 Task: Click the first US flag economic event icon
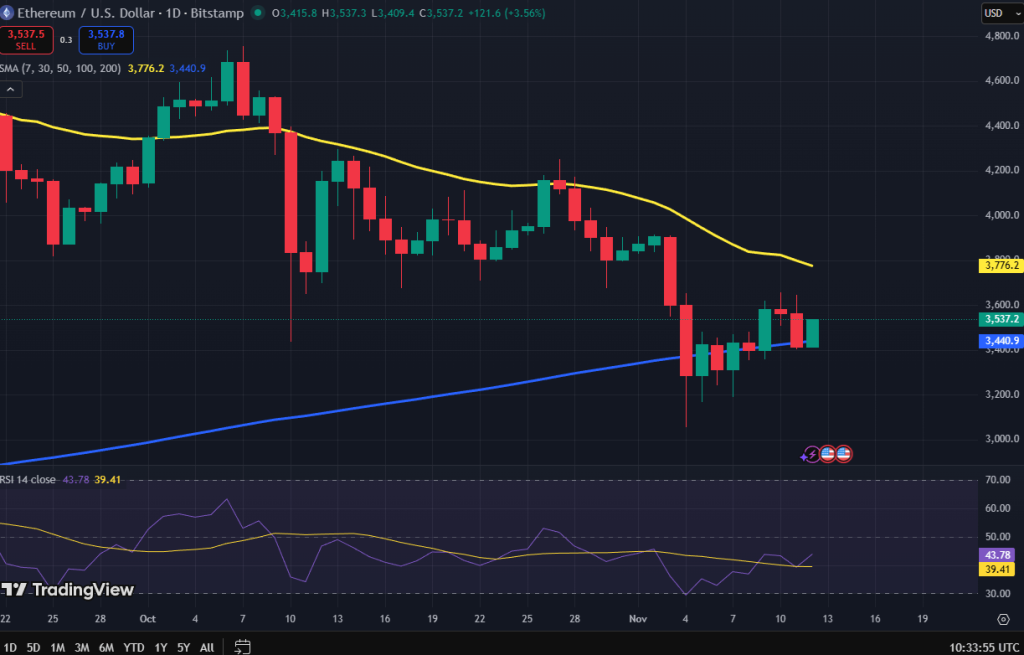point(828,455)
